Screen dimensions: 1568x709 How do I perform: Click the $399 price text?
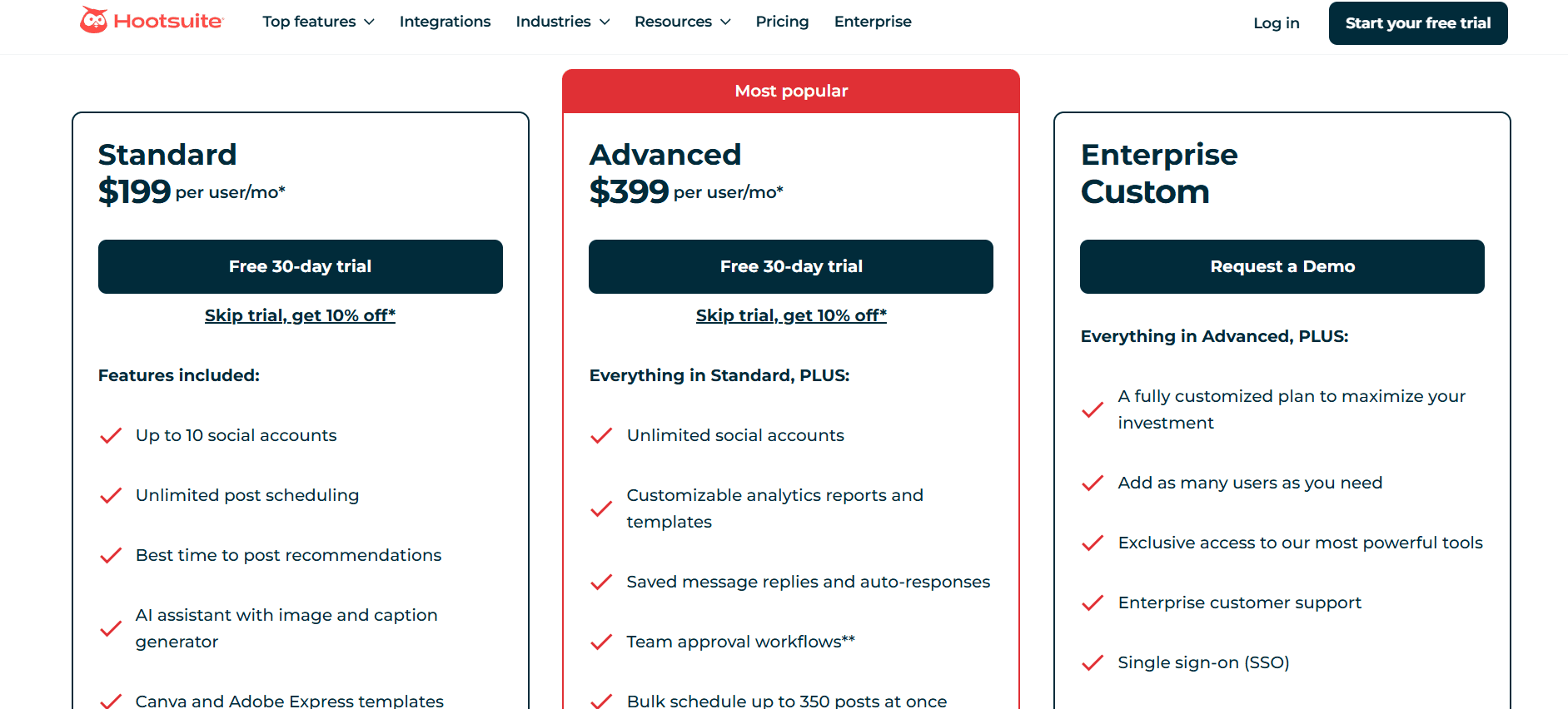click(629, 192)
